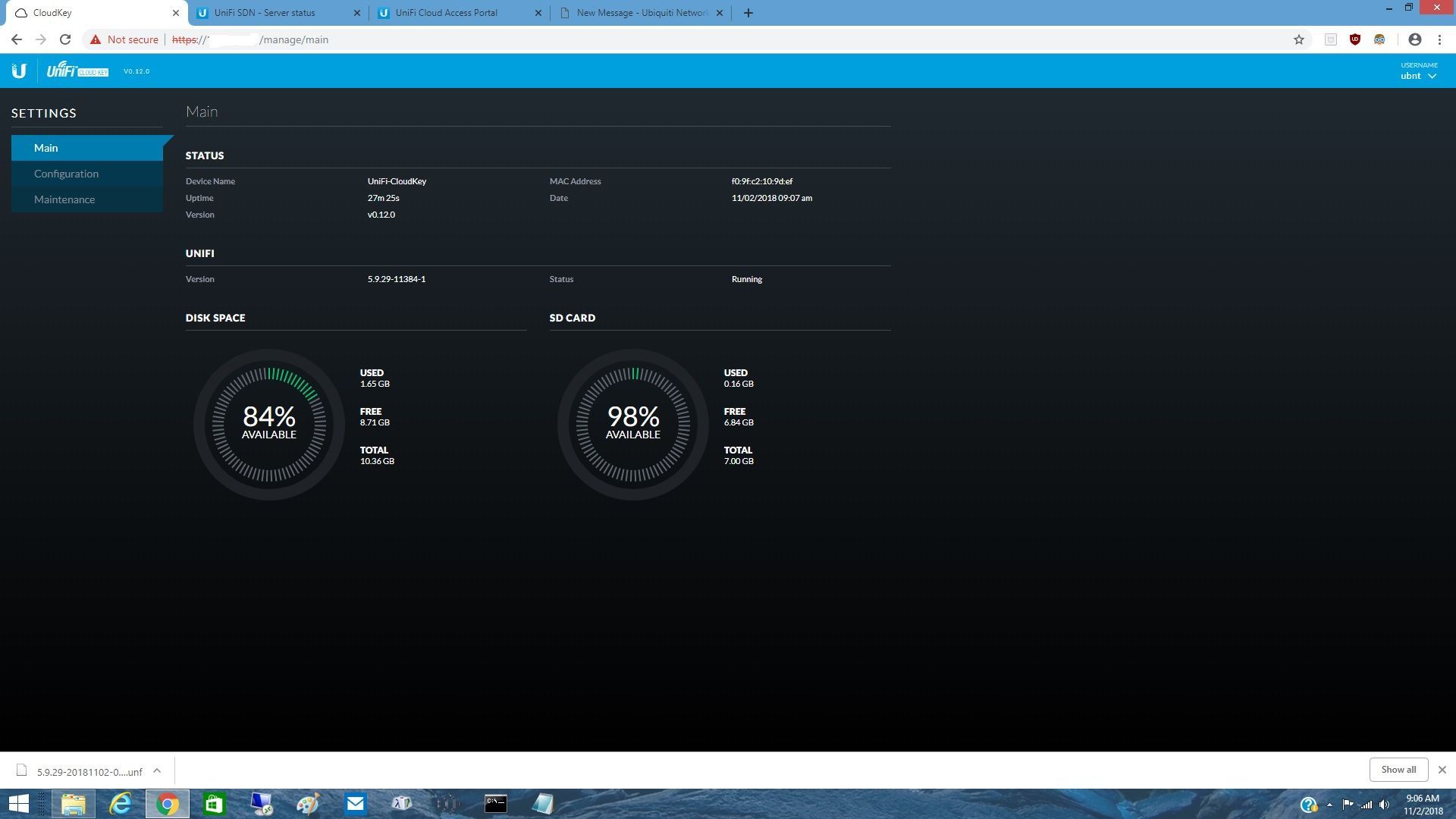This screenshot has width=1456, height=819.
Task: Open Internet Explorer from the taskbar
Action: tap(121, 803)
